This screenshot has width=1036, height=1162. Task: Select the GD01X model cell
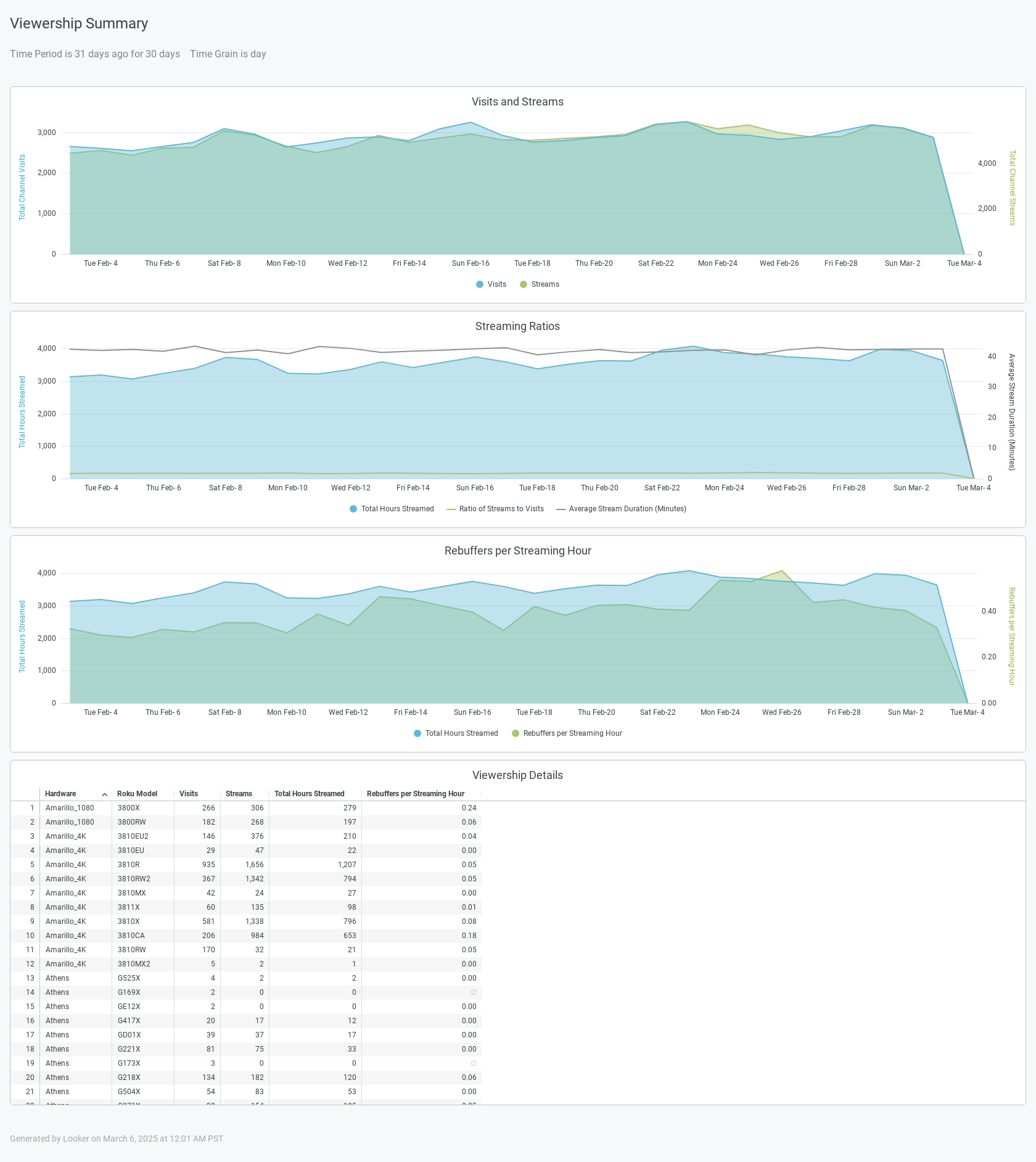tap(143, 1035)
